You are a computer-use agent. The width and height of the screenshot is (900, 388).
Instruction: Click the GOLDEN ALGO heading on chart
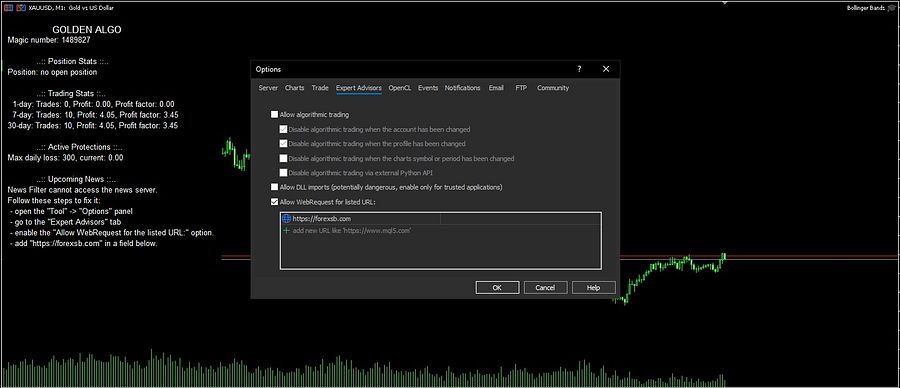pos(87,30)
